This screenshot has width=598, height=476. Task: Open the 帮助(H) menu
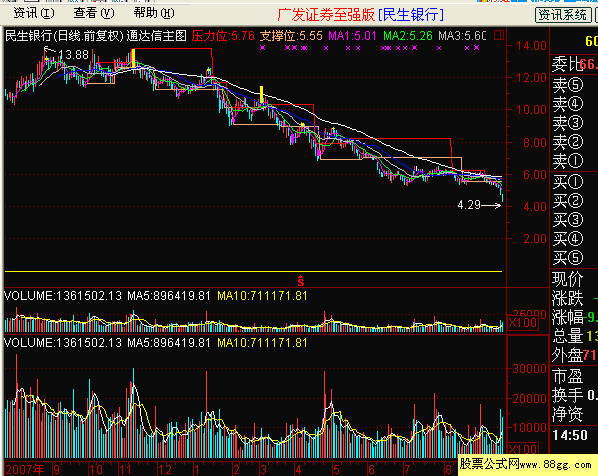click(154, 14)
